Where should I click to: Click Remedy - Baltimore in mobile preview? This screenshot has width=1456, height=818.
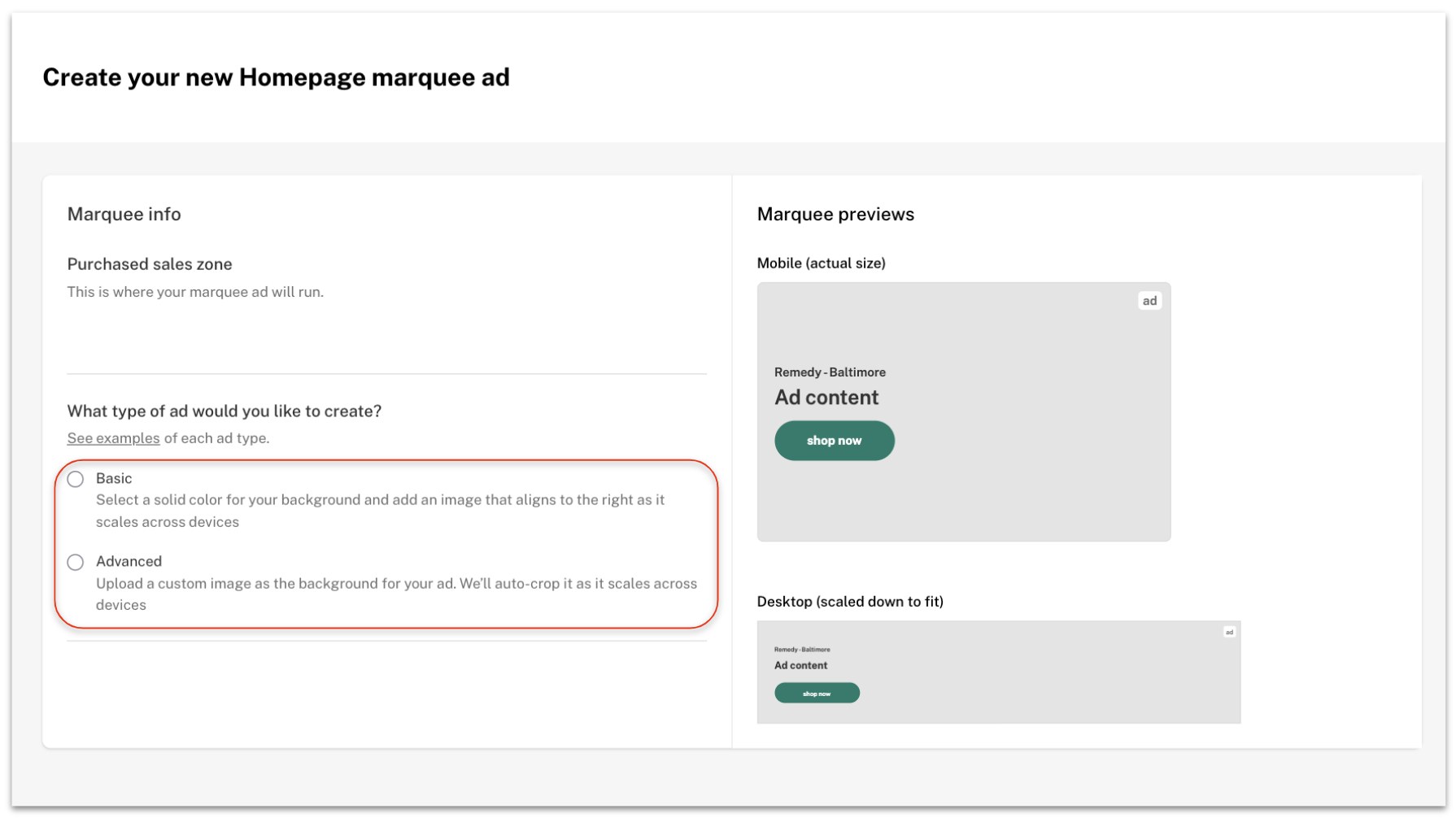click(830, 372)
